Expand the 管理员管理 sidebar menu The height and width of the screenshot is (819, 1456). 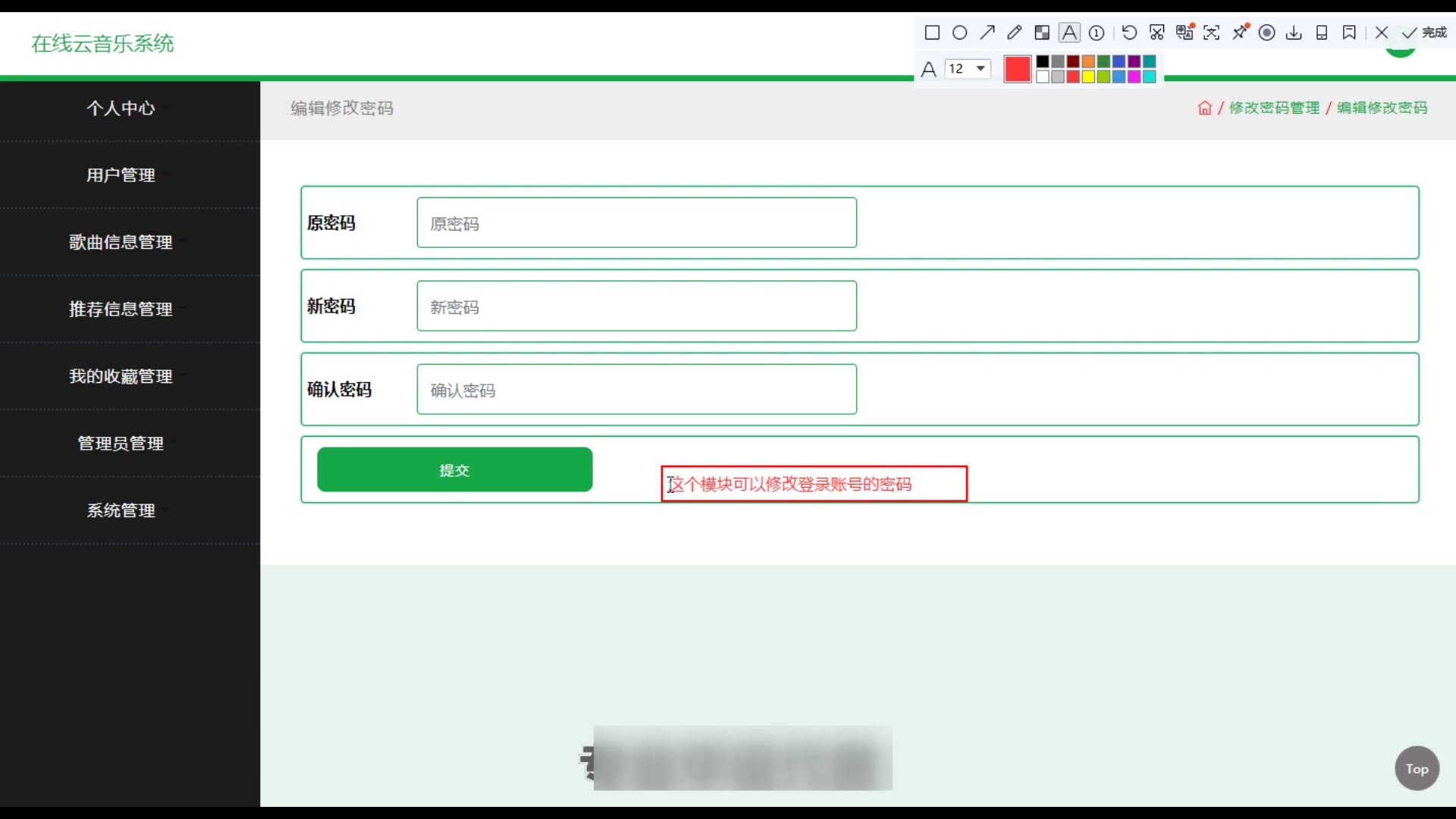point(130,444)
